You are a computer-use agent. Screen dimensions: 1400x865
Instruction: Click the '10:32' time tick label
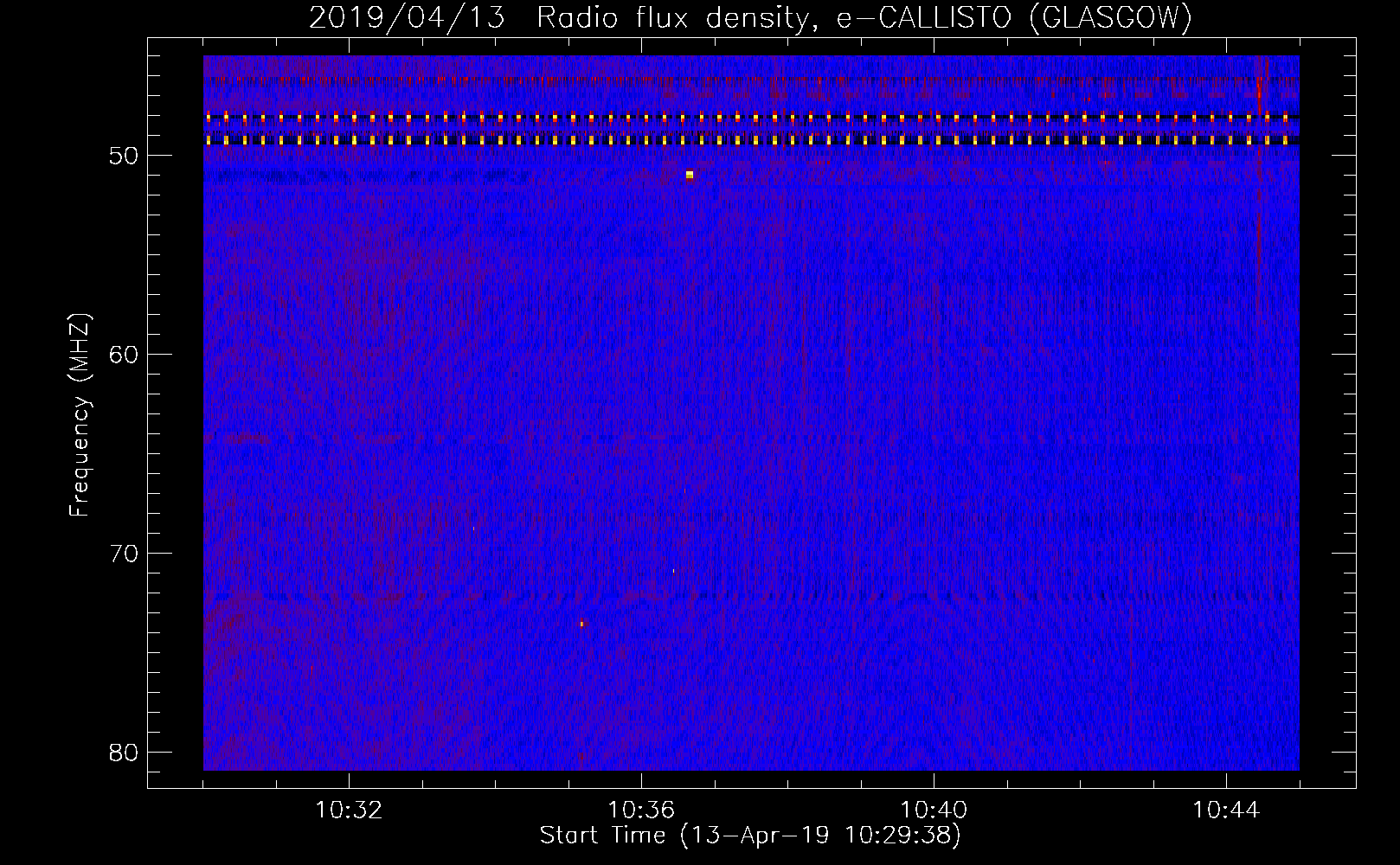pyautogui.click(x=349, y=810)
